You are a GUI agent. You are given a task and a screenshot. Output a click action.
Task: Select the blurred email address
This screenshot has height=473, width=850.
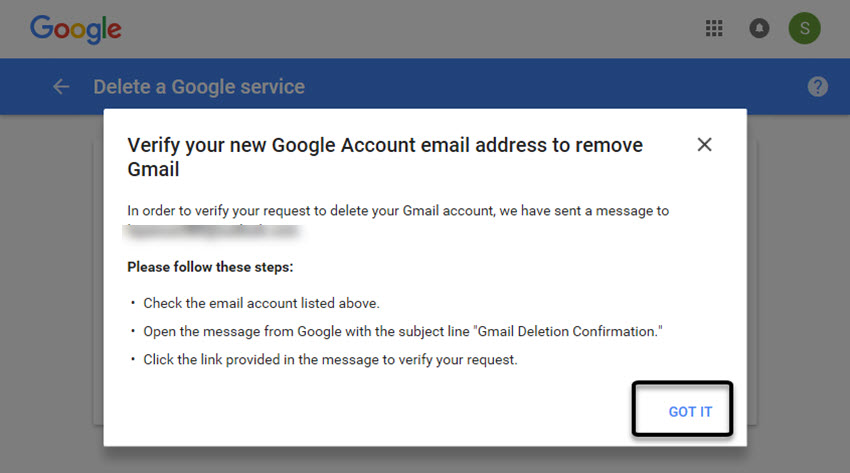tap(212, 231)
